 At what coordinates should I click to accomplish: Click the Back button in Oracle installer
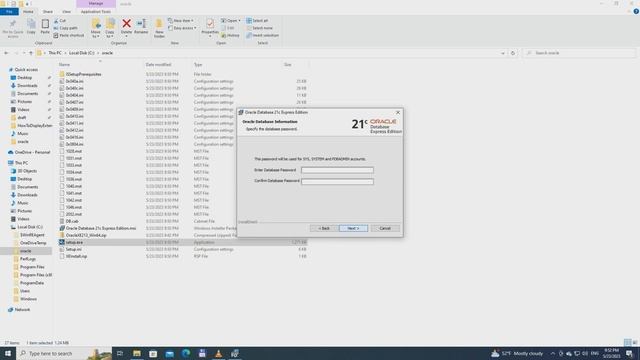[324, 228]
